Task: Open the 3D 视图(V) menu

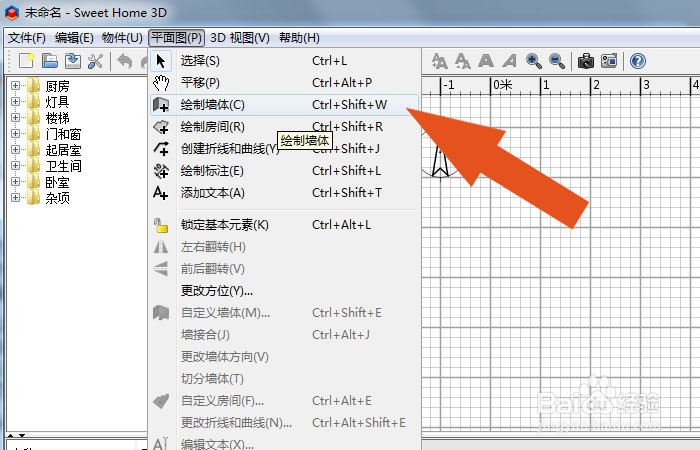Action: pyautogui.click(x=240, y=38)
